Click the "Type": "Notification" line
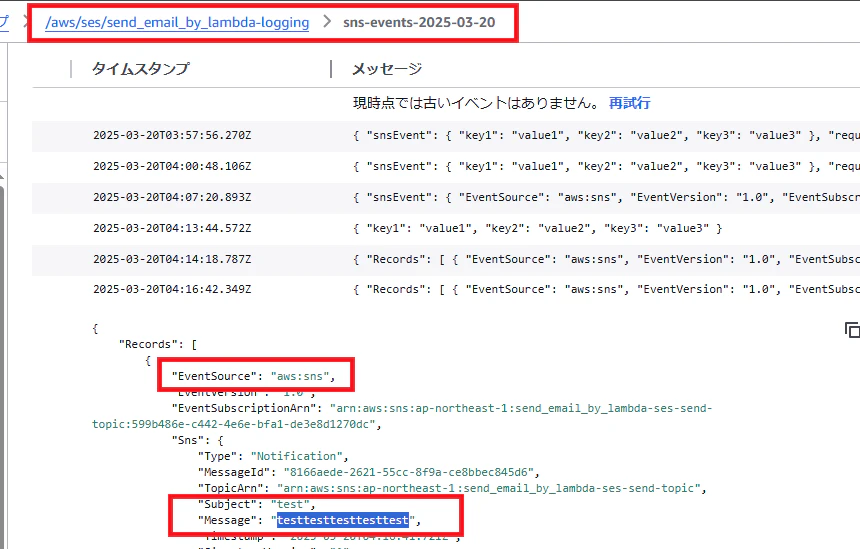Screen dimensions: 860x549 273,456
